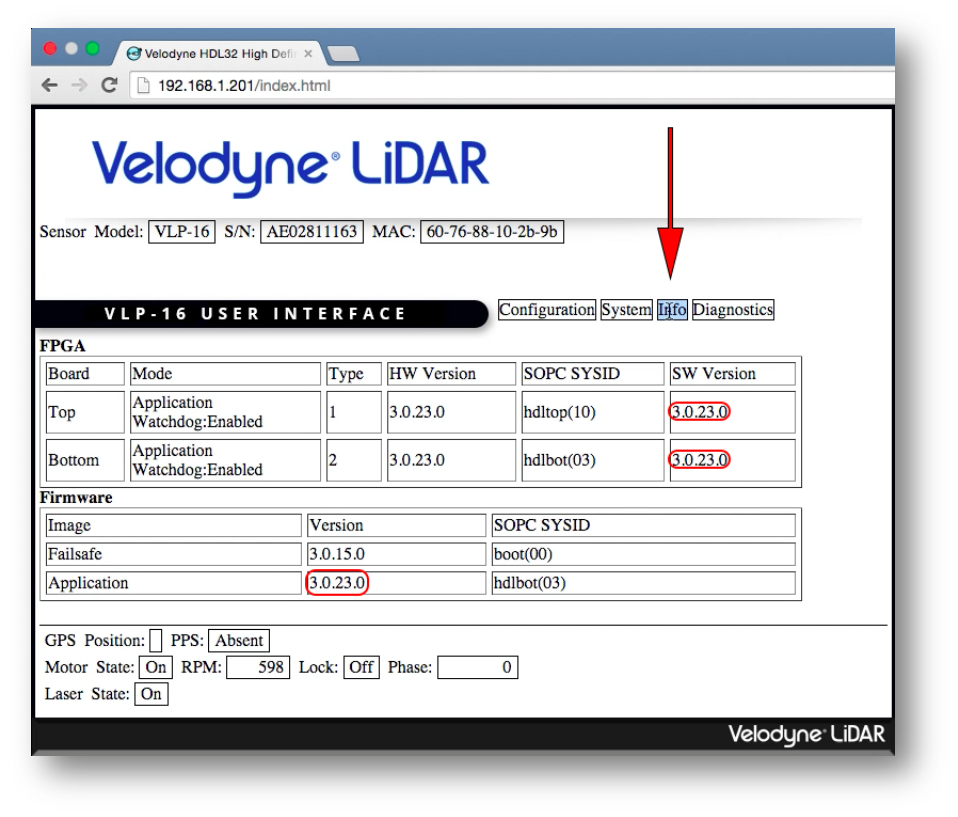The height and width of the screenshot is (817, 958).
Task: Click the serial number AE02811163
Action: pyautogui.click(x=312, y=232)
